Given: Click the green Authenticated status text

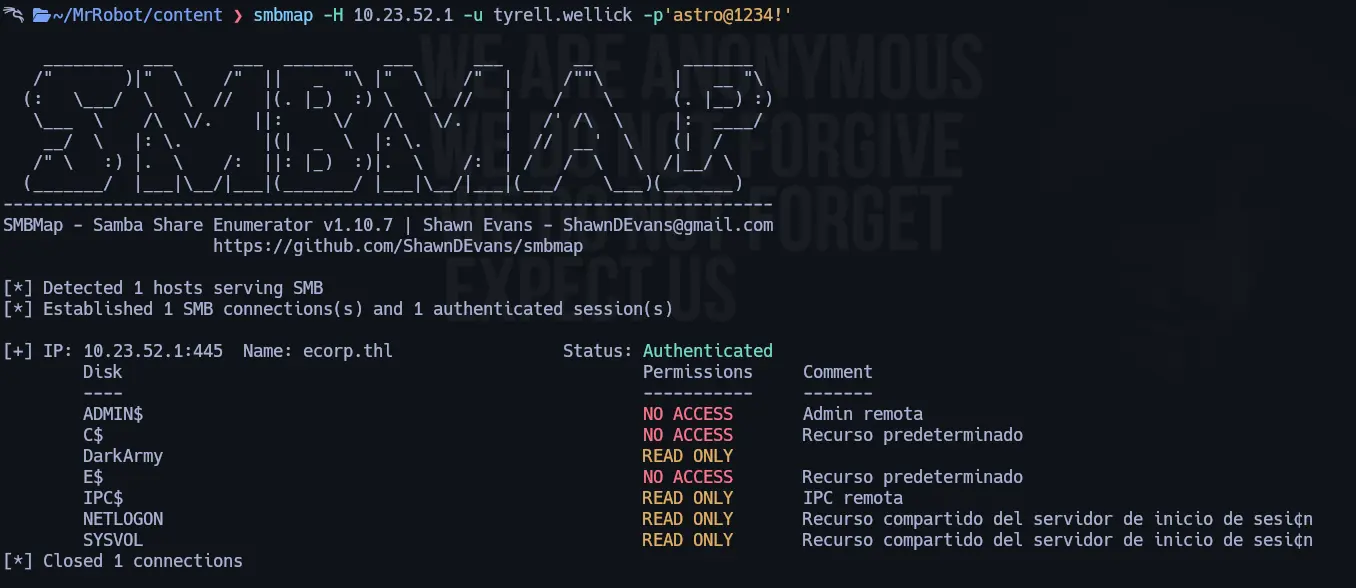Looking at the screenshot, I should coord(707,351).
